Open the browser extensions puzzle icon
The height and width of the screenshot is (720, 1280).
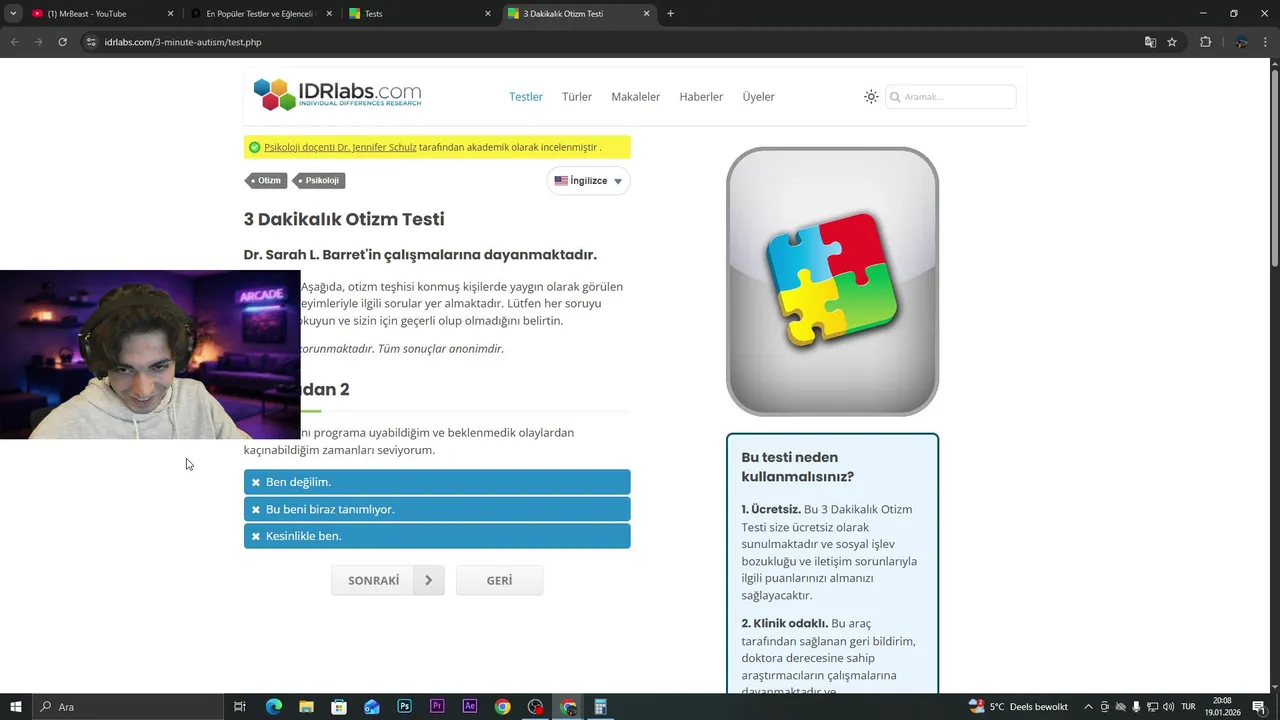(x=1205, y=42)
